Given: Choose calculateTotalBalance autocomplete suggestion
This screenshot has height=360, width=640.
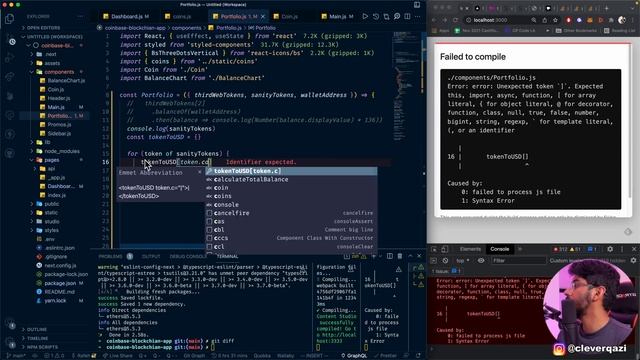Looking at the screenshot, I should coord(291,180).
